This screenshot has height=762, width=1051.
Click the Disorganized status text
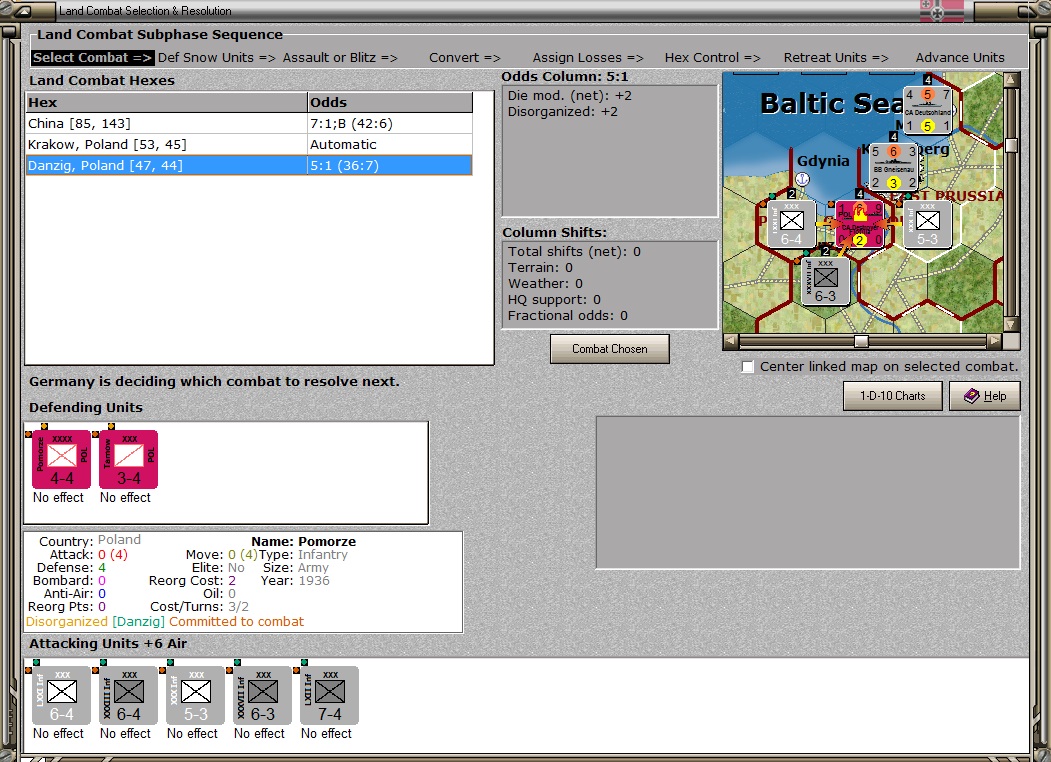(66, 621)
